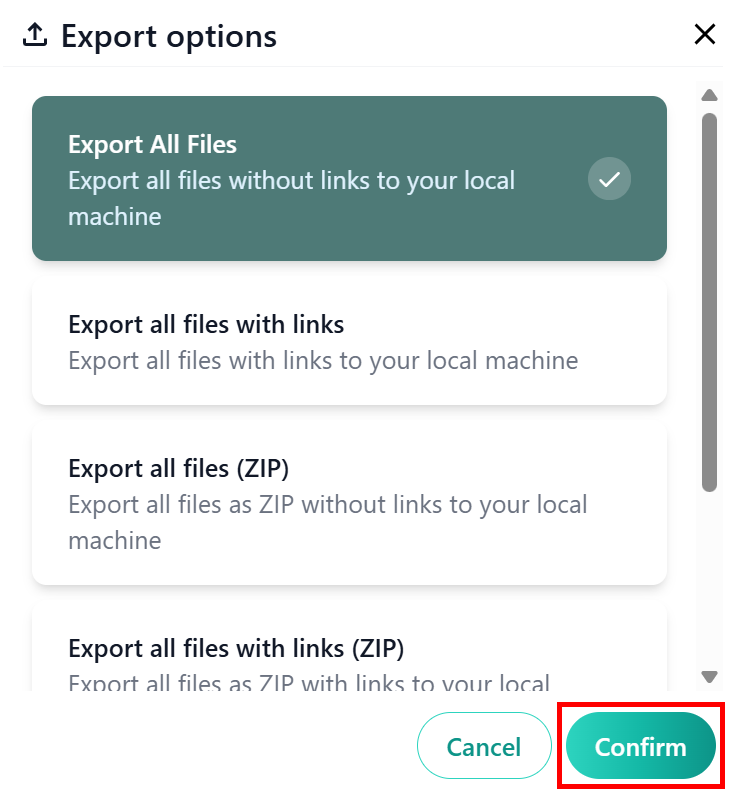The height and width of the screenshot is (794, 738).
Task: Pick the "Export all files (ZIP)" option
Action: click(x=349, y=503)
